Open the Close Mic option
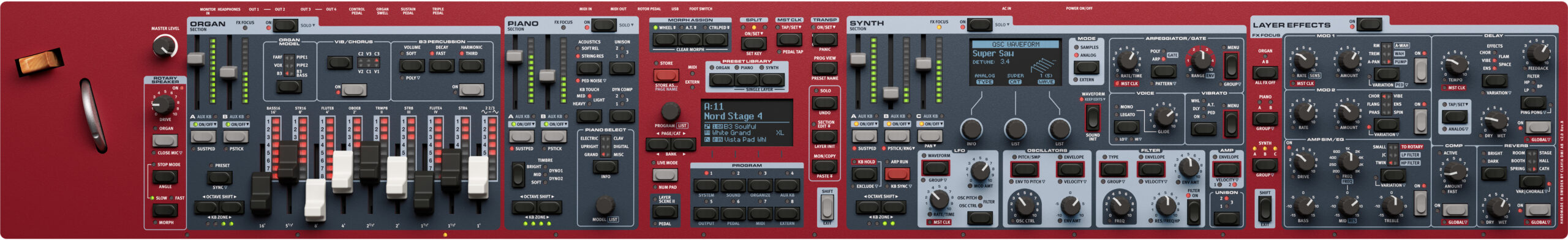 point(169,153)
